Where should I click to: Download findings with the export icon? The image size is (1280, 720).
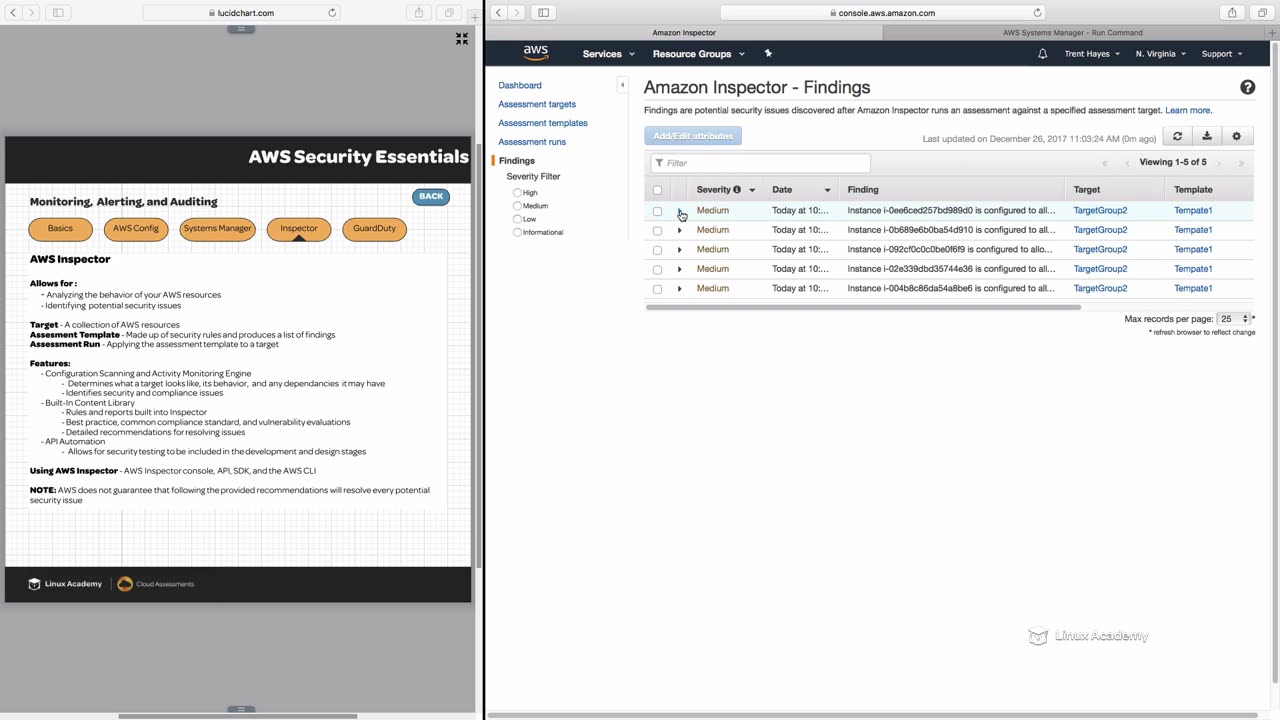pos(1207,136)
